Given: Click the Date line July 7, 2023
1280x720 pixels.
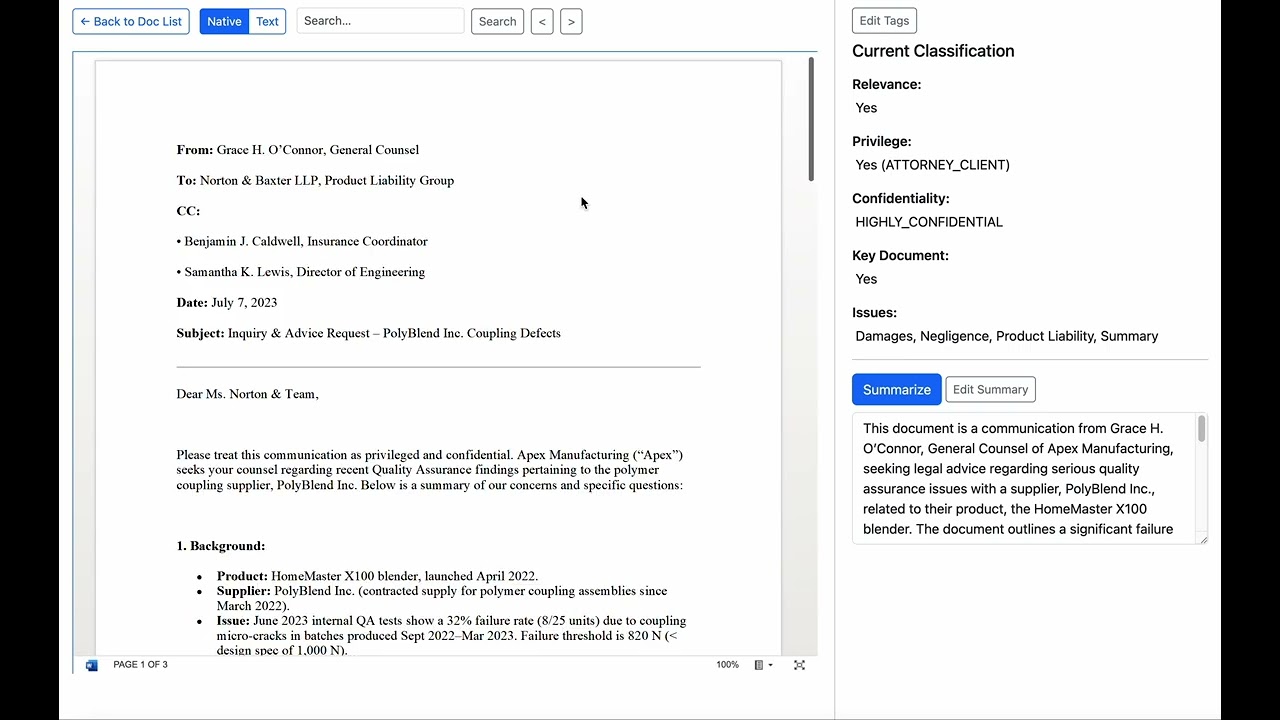Looking at the screenshot, I should (227, 303).
